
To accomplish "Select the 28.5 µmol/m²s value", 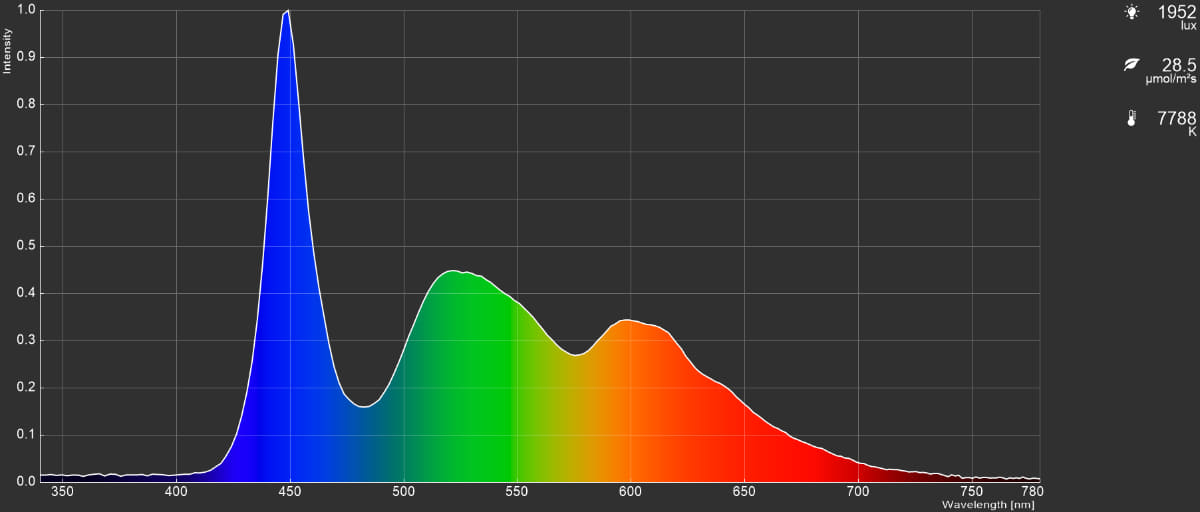I will (1178, 65).
